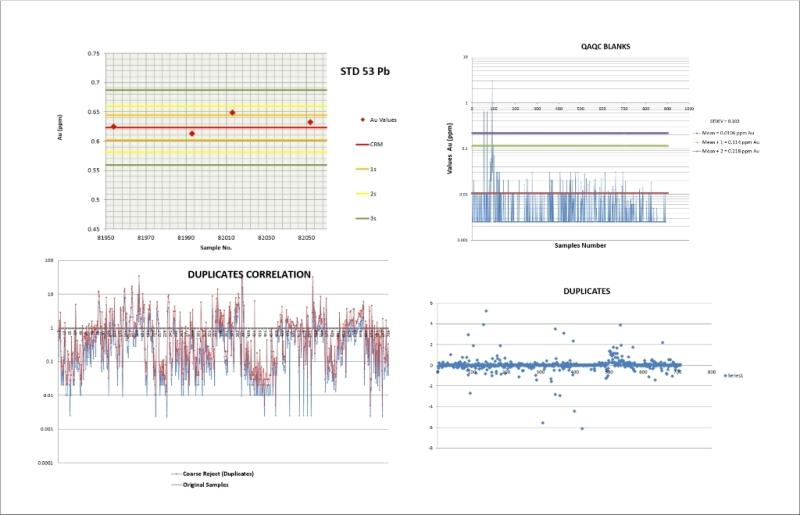Viewport: 800px width, 515px height.
Task: Click the "Original Samples" legend entry
Action: click(x=200, y=485)
